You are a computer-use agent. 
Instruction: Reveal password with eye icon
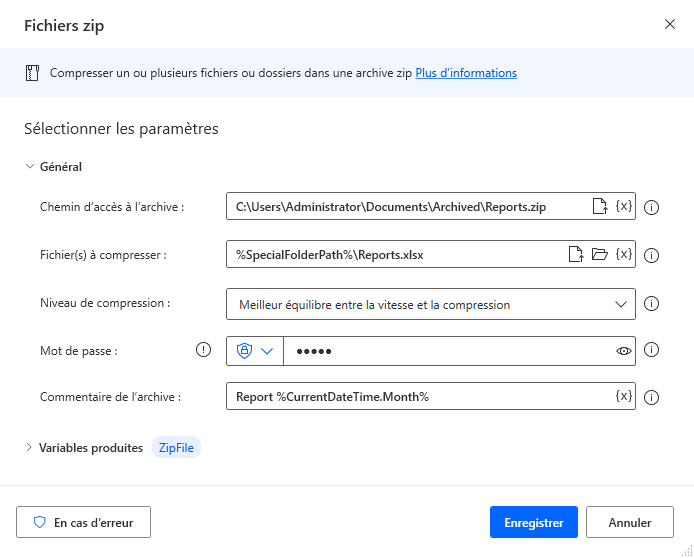(624, 351)
